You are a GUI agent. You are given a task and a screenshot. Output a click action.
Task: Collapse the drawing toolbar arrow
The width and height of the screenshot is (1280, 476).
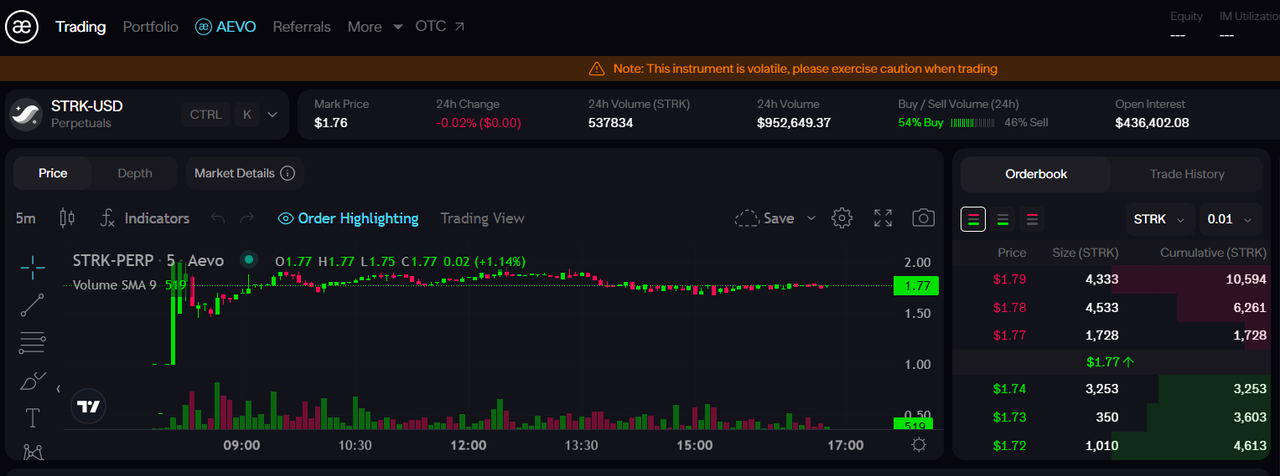58,388
